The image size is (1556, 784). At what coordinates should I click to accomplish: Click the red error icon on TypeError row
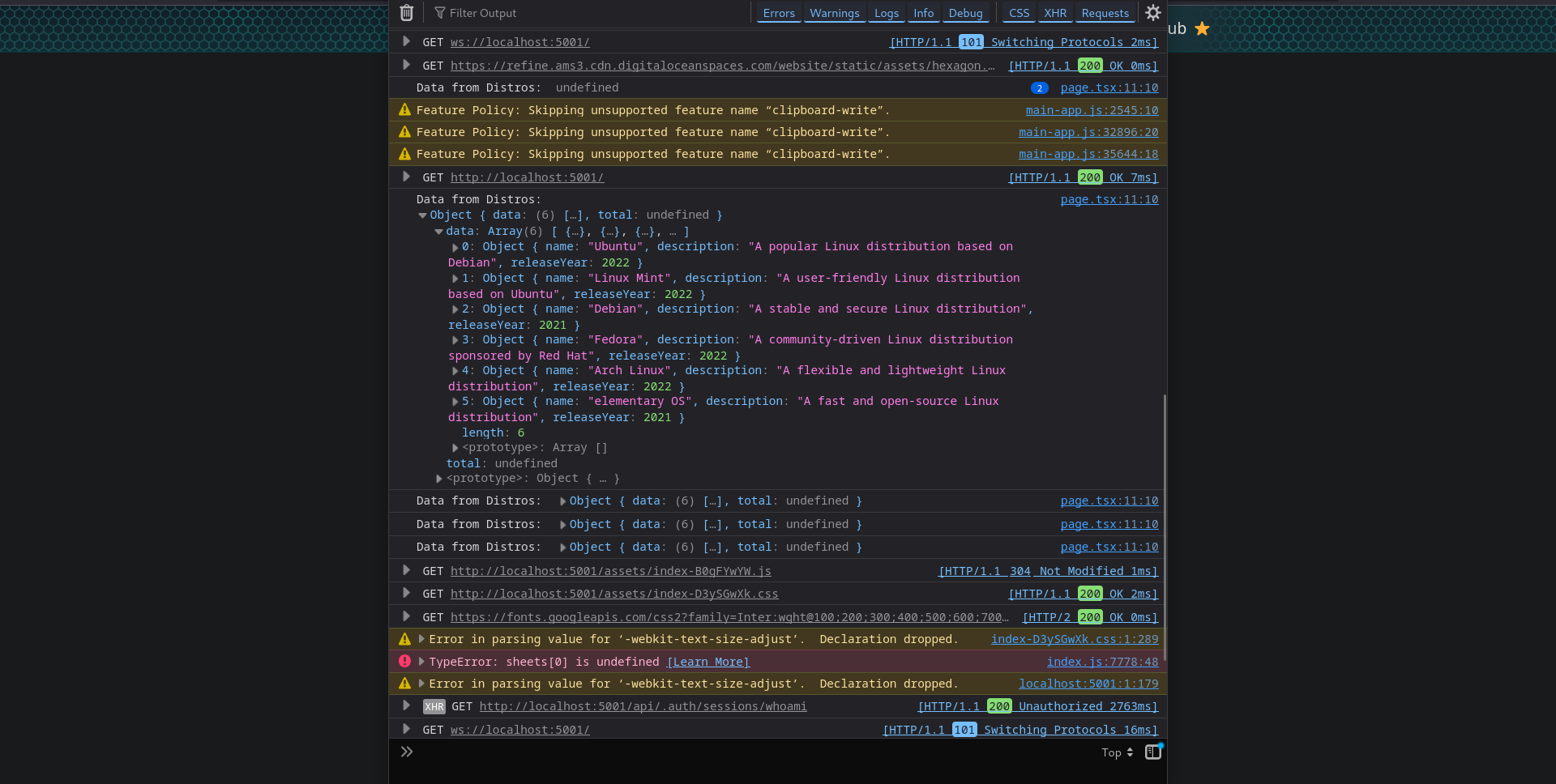(x=404, y=662)
